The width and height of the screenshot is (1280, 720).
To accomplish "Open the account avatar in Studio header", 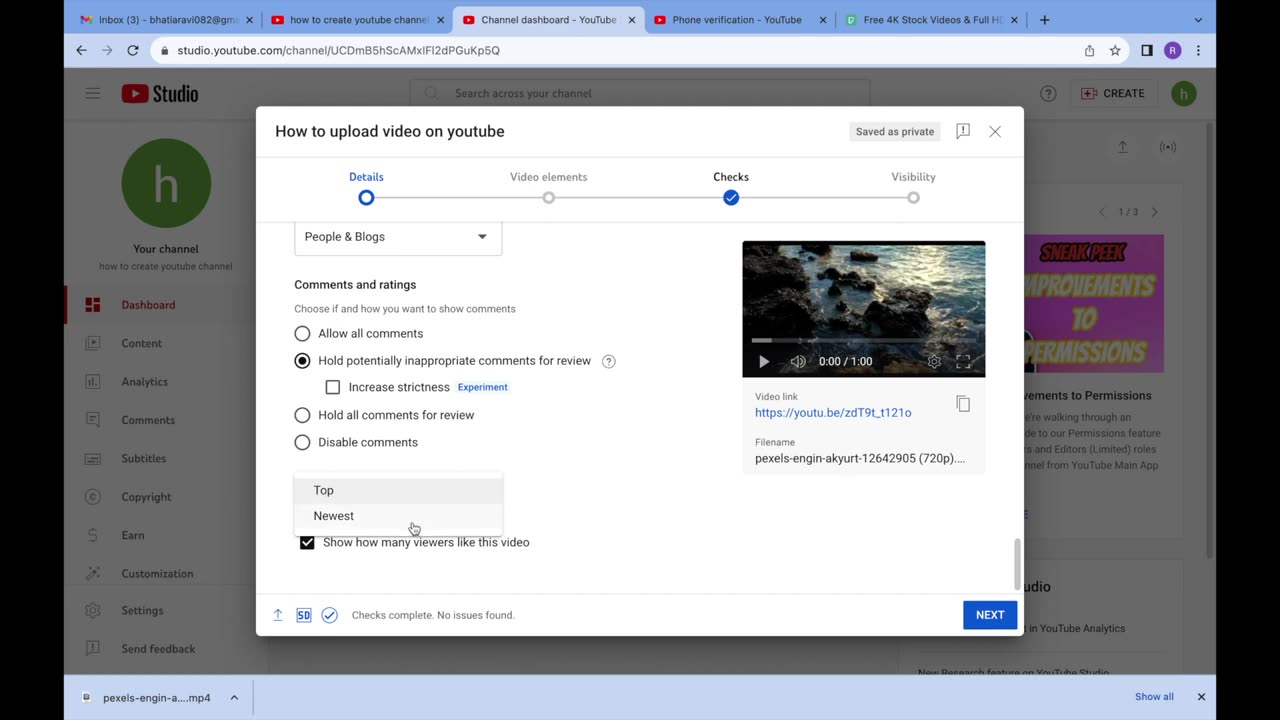I will (1184, 93).
